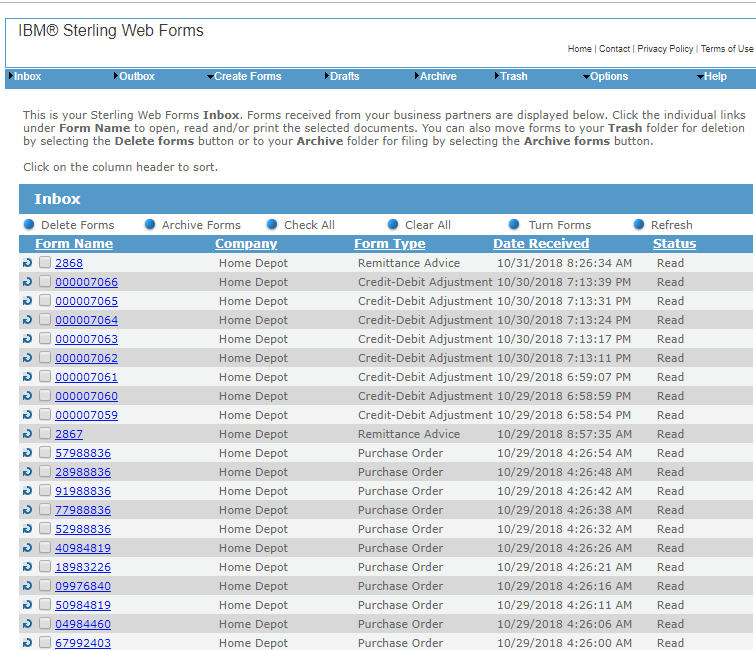Click the turn-form arrow icon for row 2868
This screenshot has height=650, width=756.
click(x=27, y=263)
